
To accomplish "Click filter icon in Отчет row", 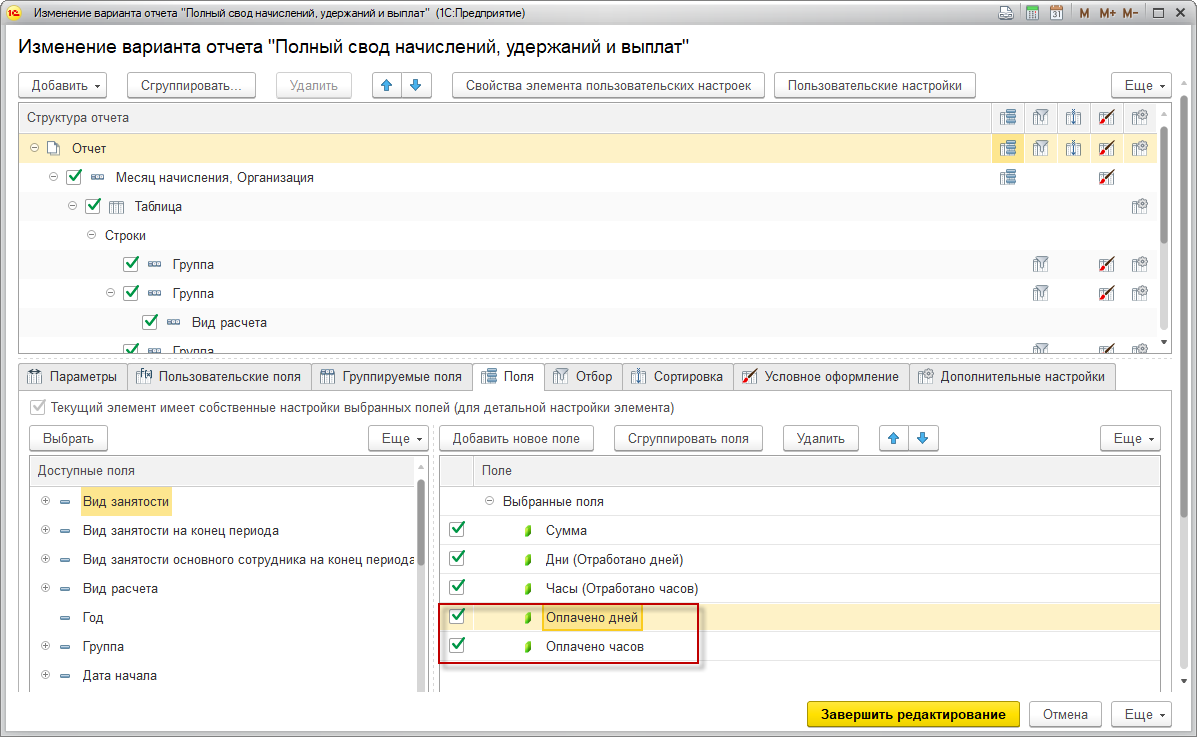I will 1041,148.
